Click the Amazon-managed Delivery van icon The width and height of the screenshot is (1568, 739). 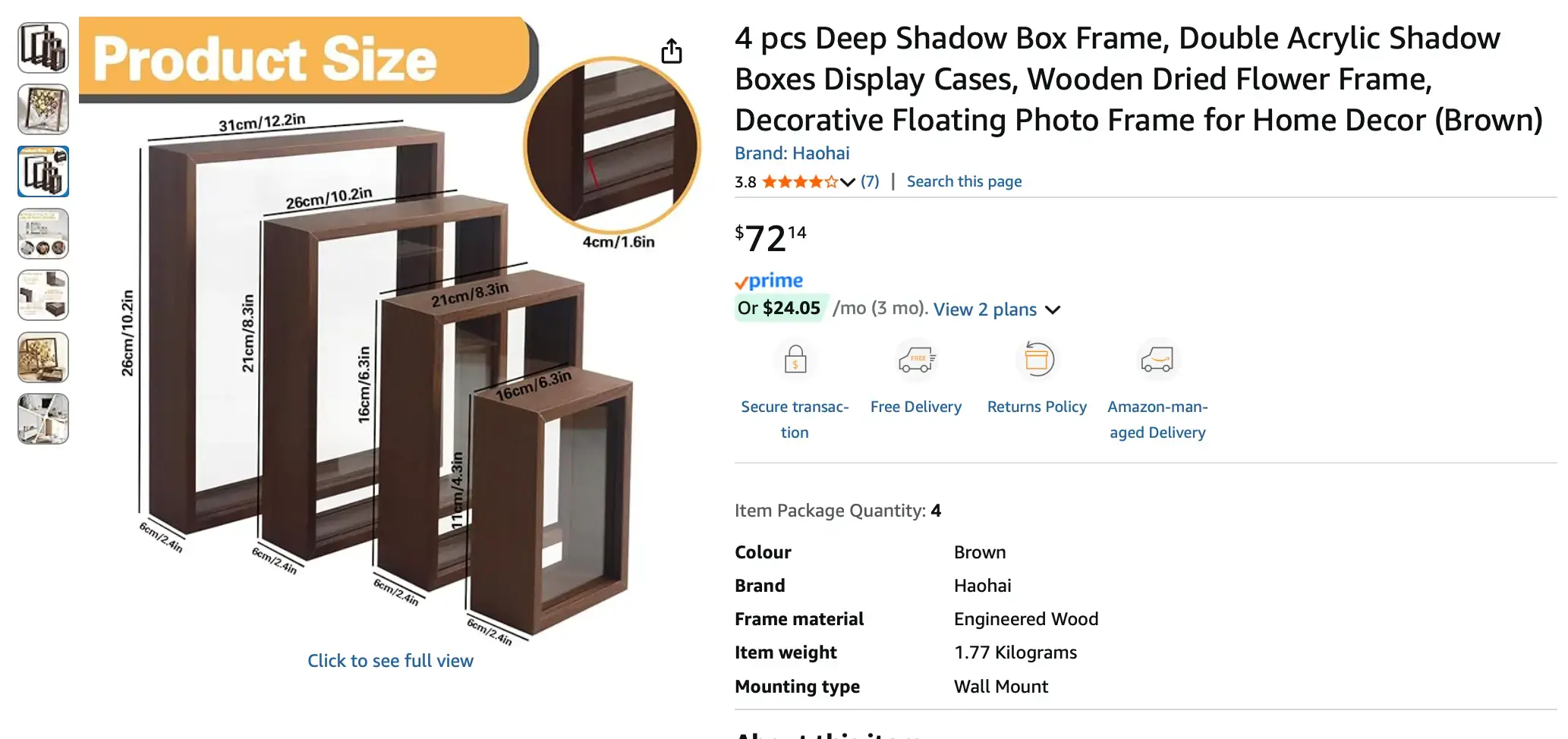(1157, 360)
